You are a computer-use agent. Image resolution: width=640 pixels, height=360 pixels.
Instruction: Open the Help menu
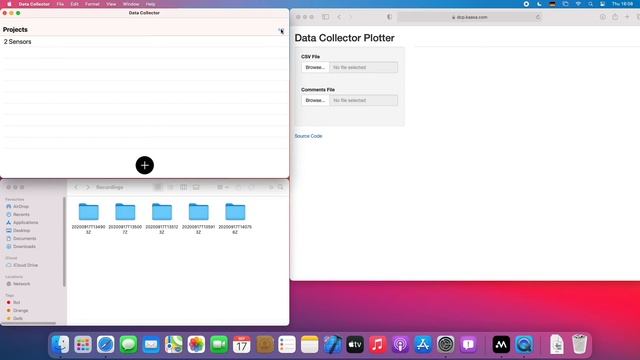[x=151, y=4]
